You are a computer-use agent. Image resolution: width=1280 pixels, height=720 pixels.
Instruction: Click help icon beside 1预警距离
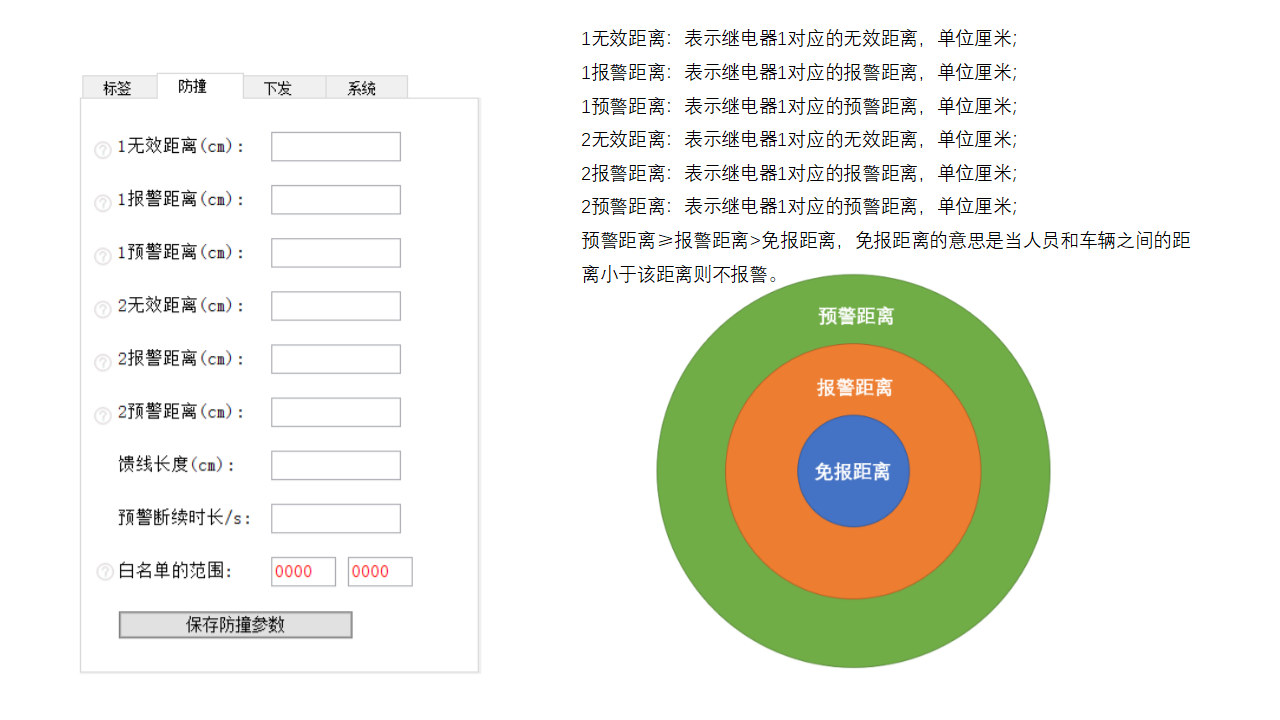tap(102, 256)
